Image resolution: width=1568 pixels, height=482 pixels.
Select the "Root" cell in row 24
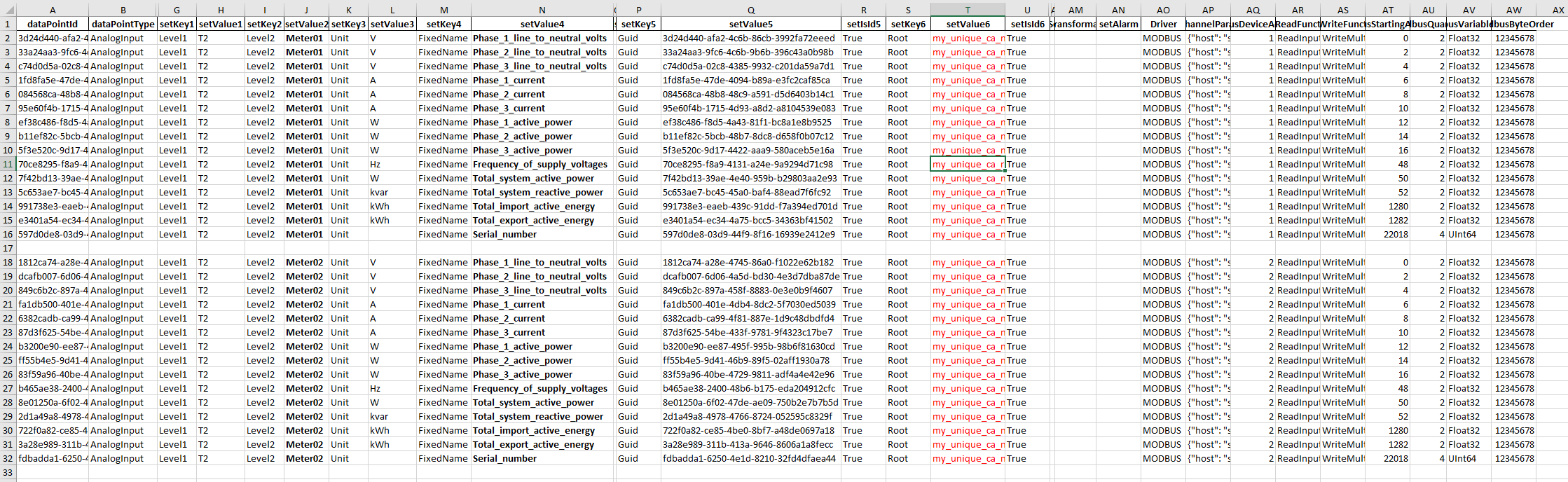coord(908,346)
